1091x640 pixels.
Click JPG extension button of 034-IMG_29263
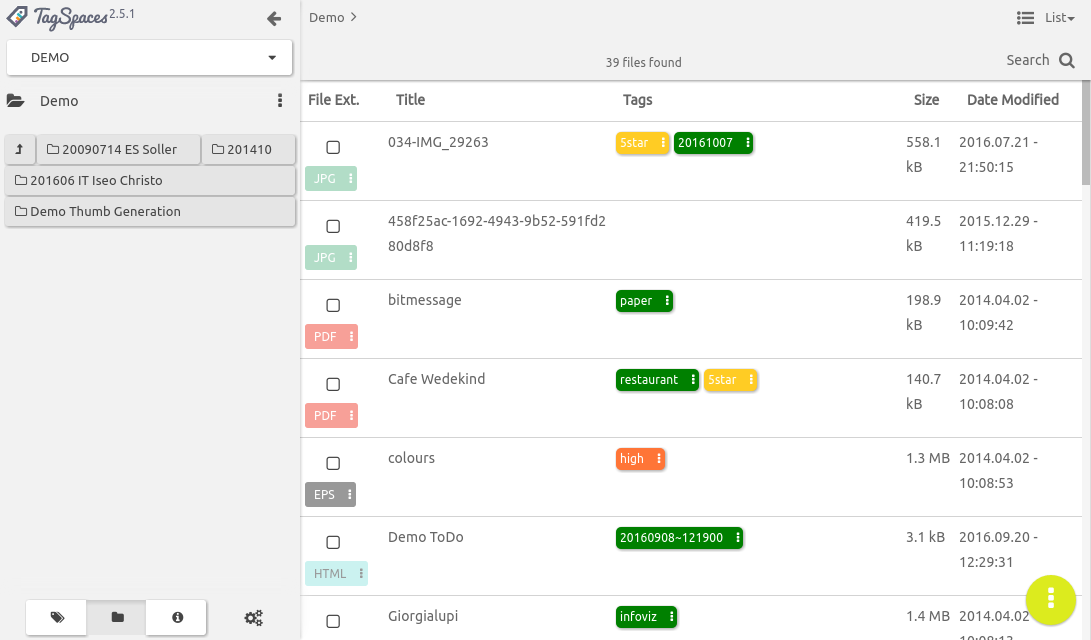331,179
